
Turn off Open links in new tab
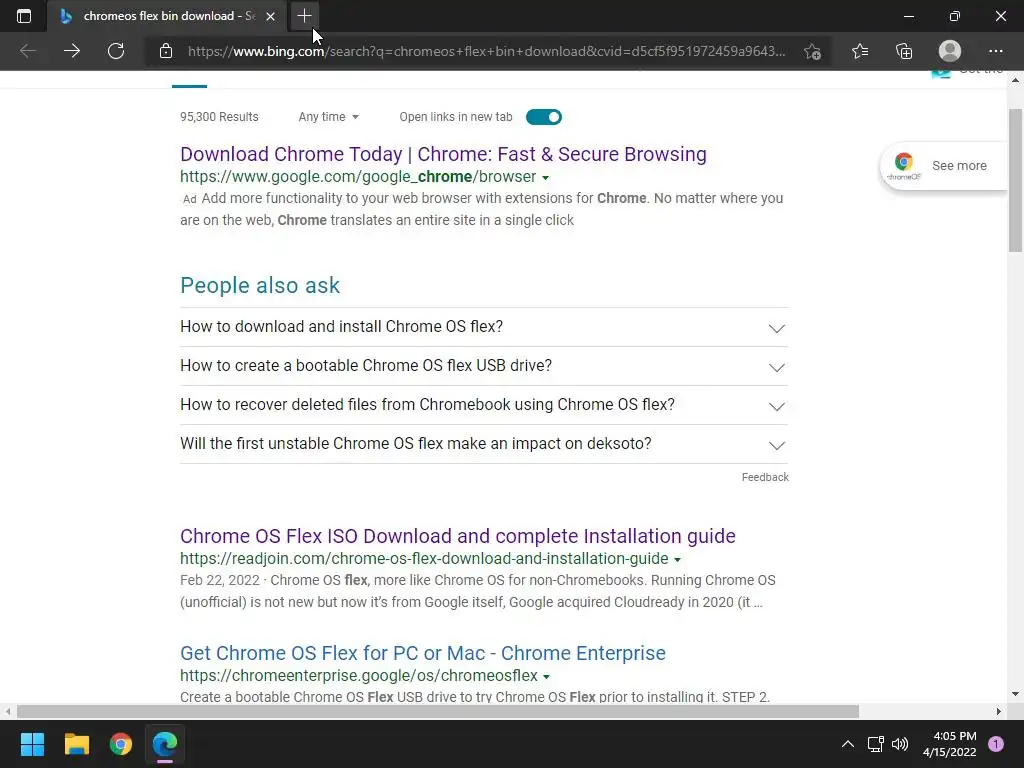coord(543,117)
